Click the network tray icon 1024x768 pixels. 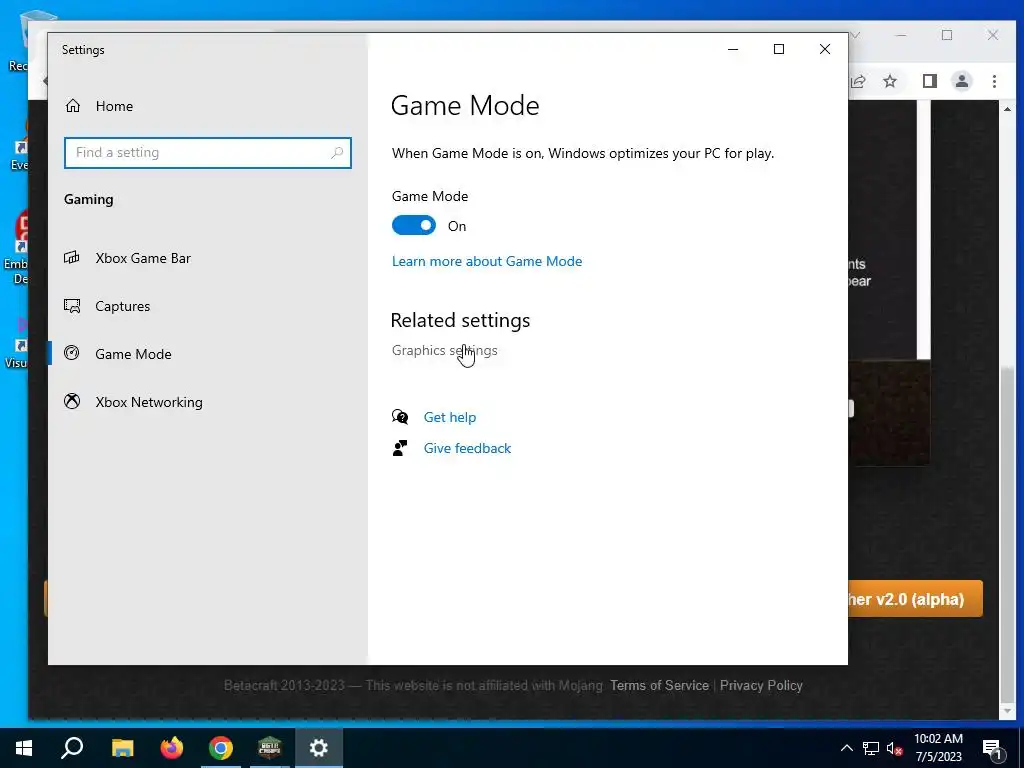coord(871,748)
